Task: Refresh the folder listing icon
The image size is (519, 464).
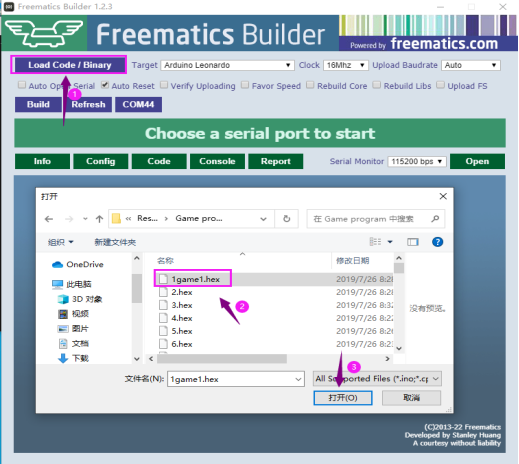Action: pos(286,219)
